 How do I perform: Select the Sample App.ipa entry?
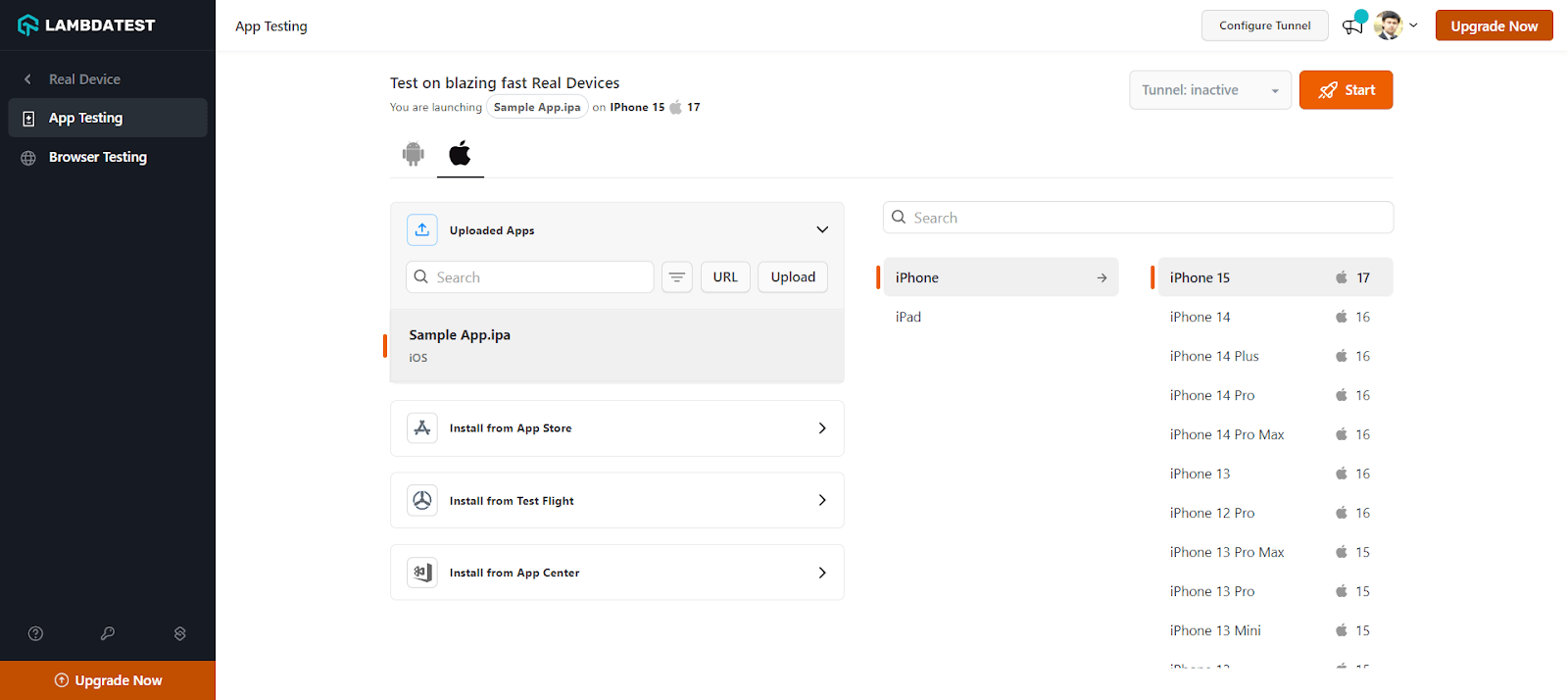tap(617, 346)
